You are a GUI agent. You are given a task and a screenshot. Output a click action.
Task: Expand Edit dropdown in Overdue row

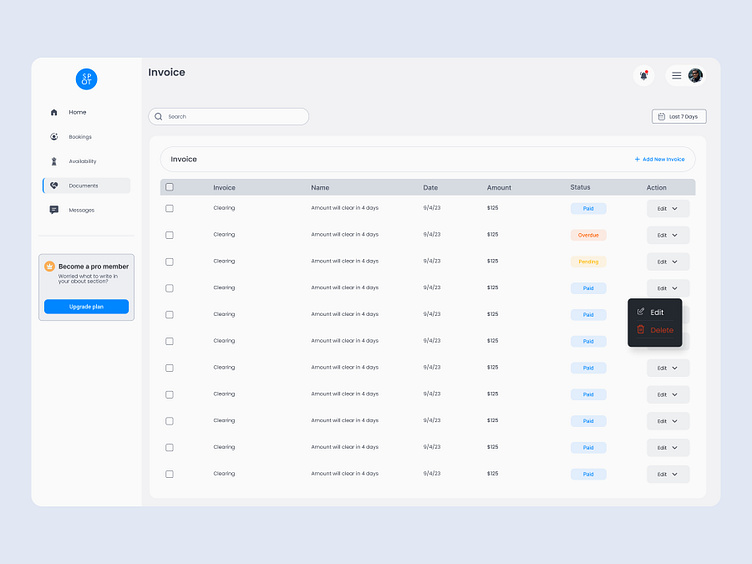pyautogui.click(x=668, y=235)
